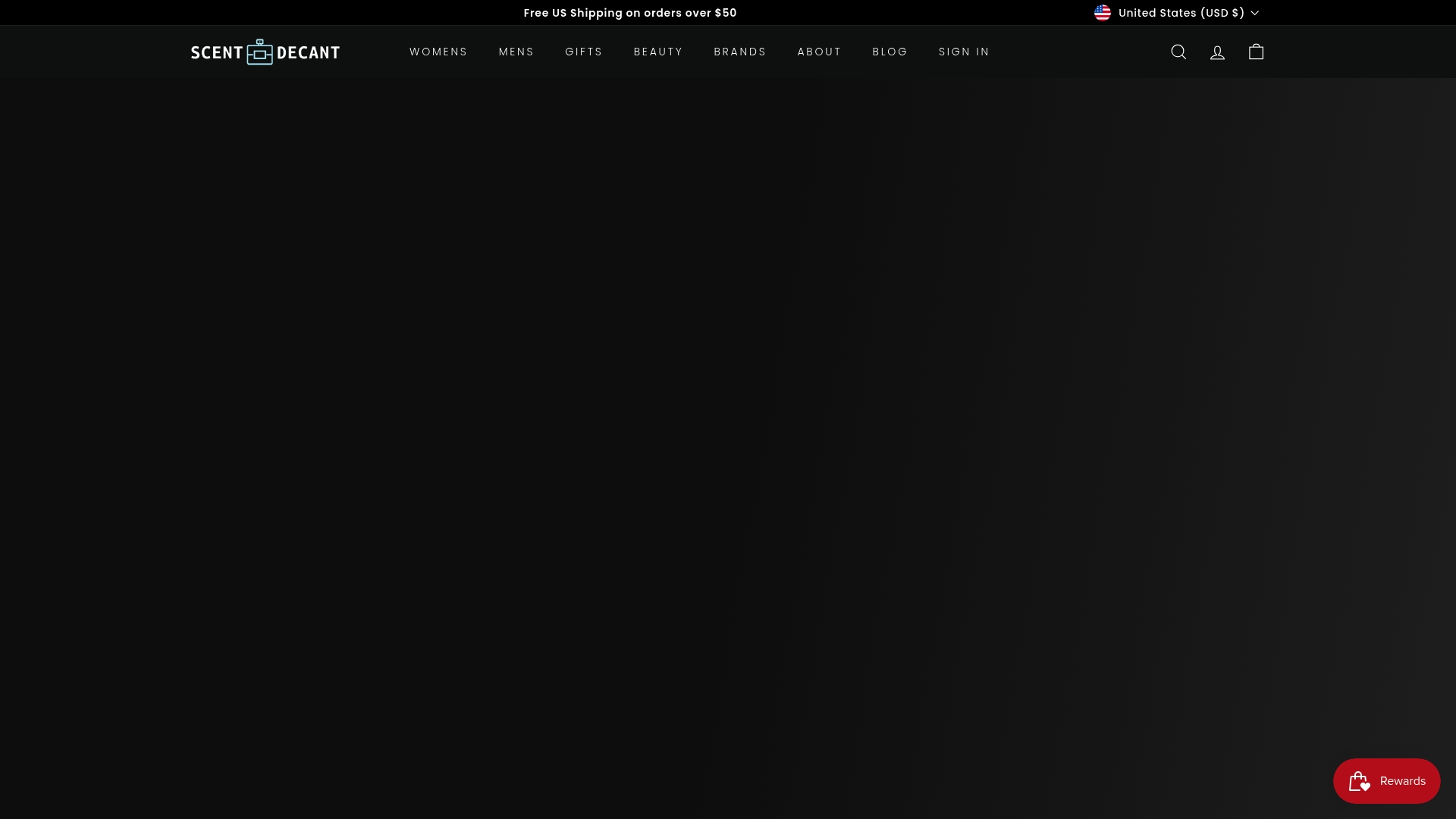Open the GIFTS category
This screenshot has width=1456, height=819.
pos(583,52)
